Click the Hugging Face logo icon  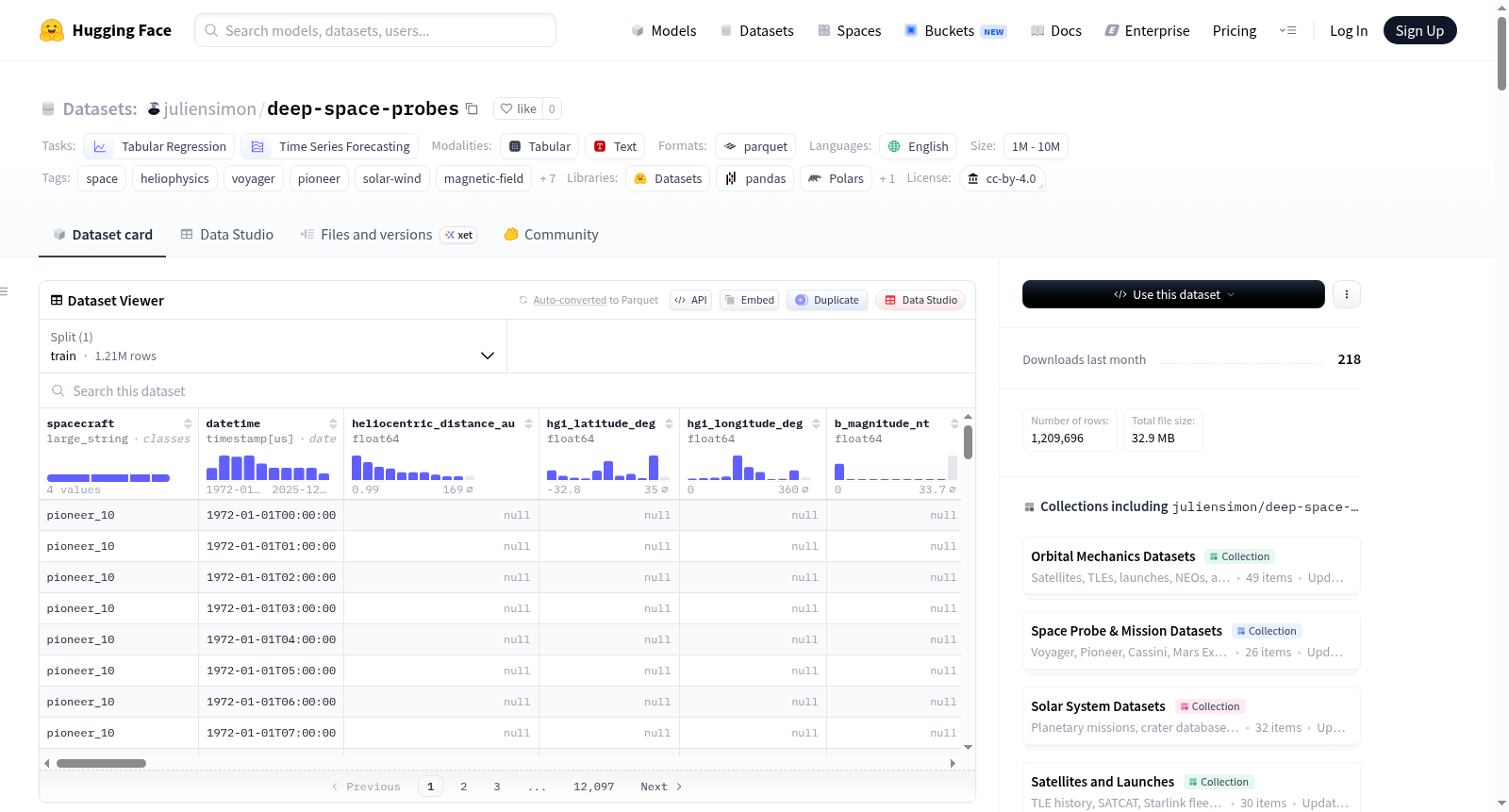point(52,30)
